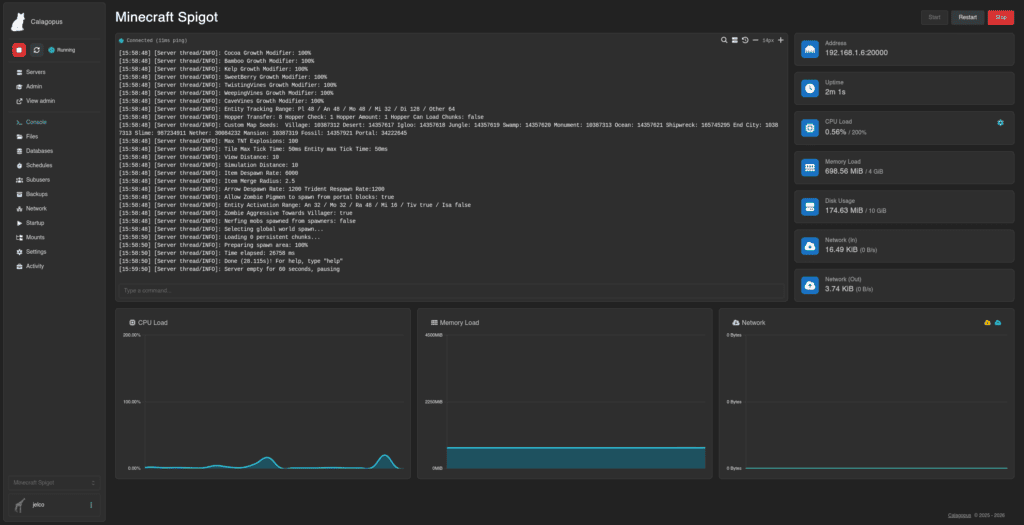
Task: Open the jelco user menu dots
Action: point(91,505)
